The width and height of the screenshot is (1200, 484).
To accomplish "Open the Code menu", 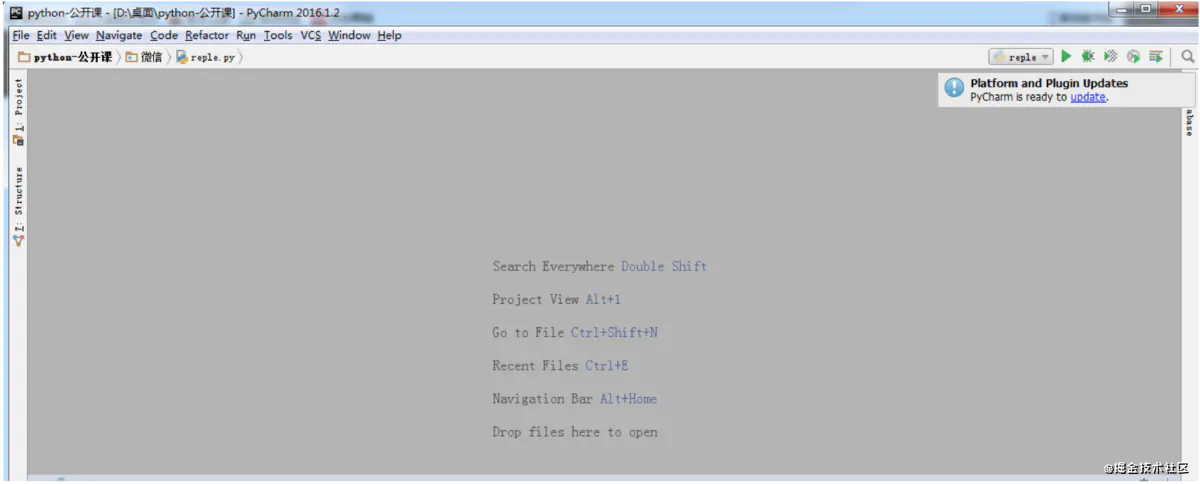I will [x=164, y=35].
